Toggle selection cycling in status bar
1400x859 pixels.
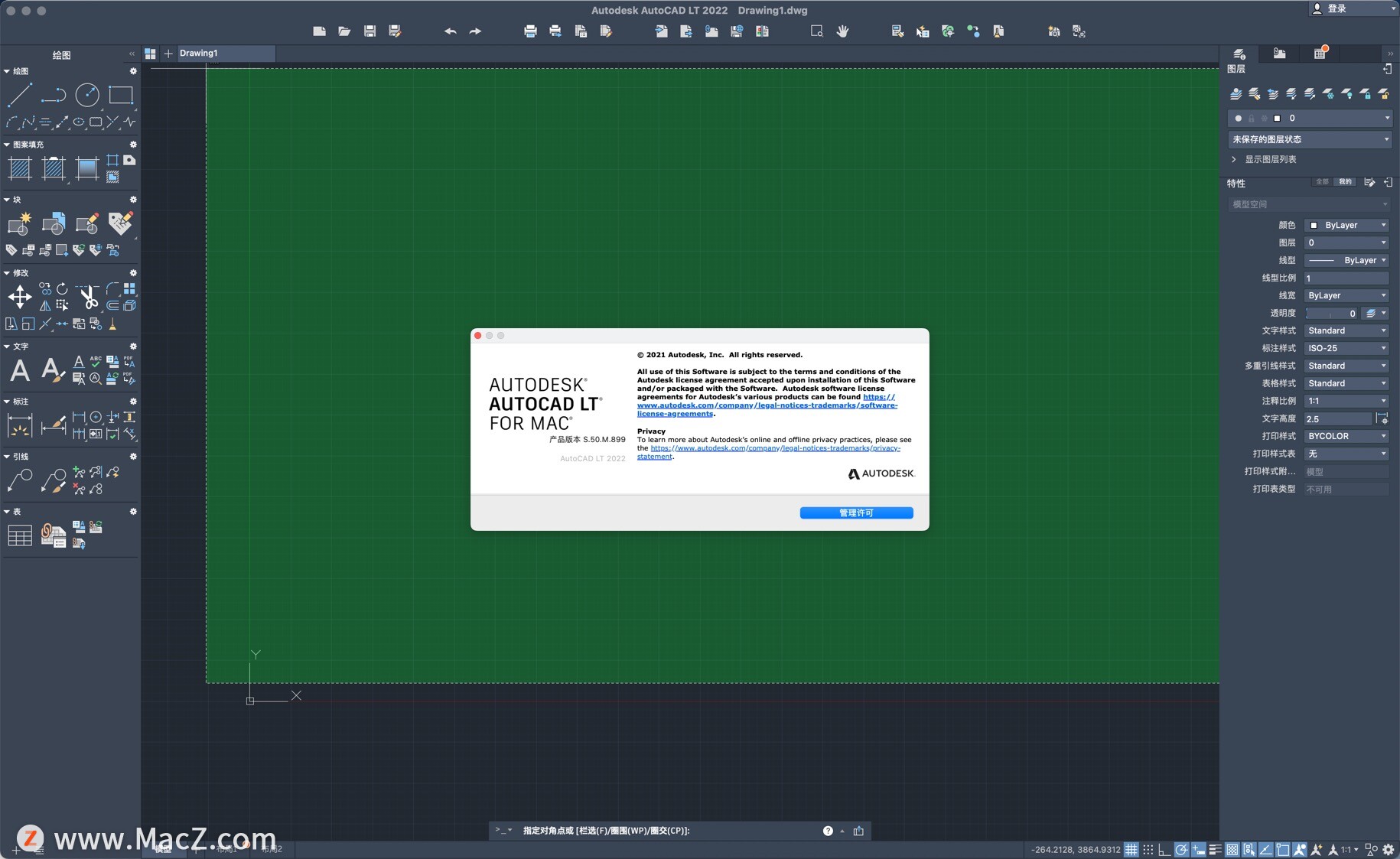coord(1249,850)
